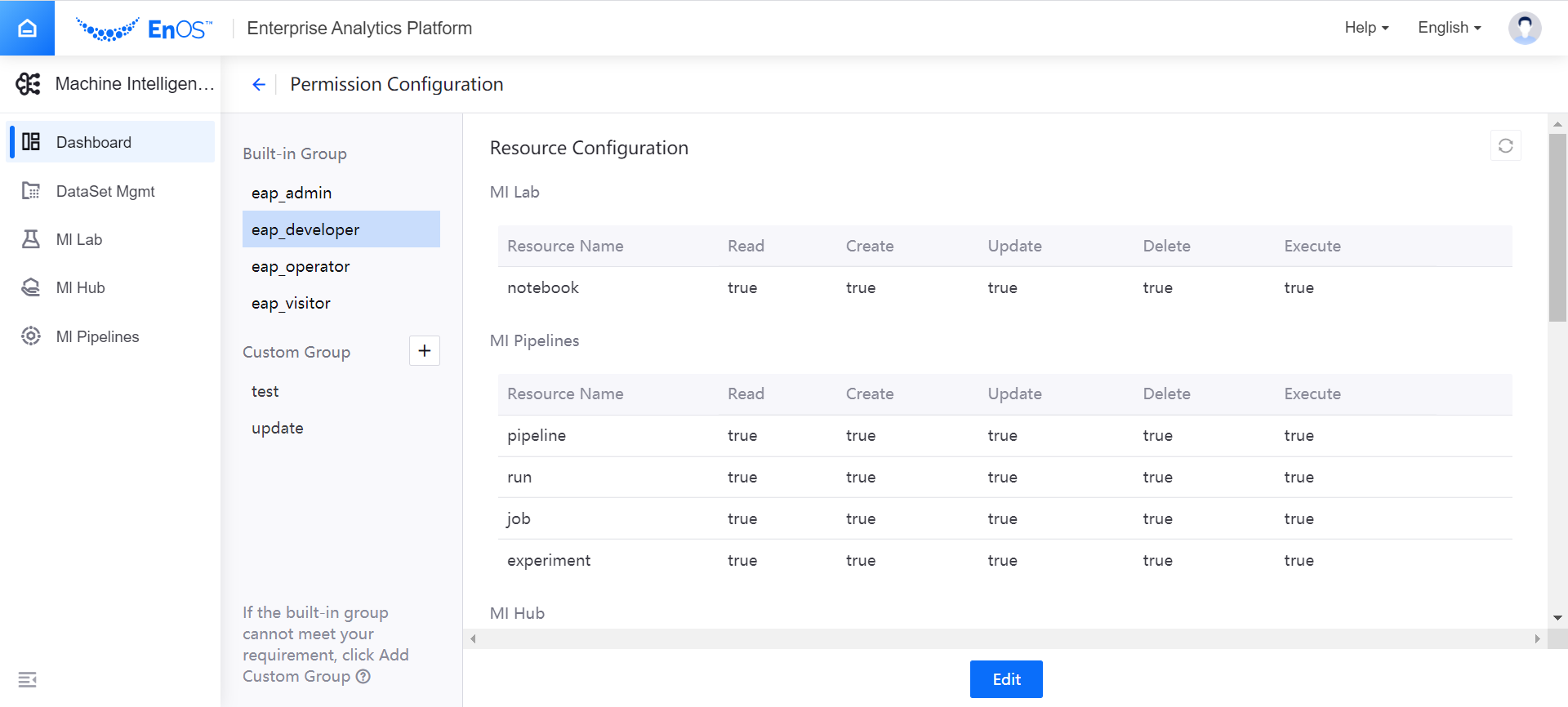Image resolution: width=1568 pixels, height=707 pixels.
Task: Click the Read value for notebook
Action: 742,287
